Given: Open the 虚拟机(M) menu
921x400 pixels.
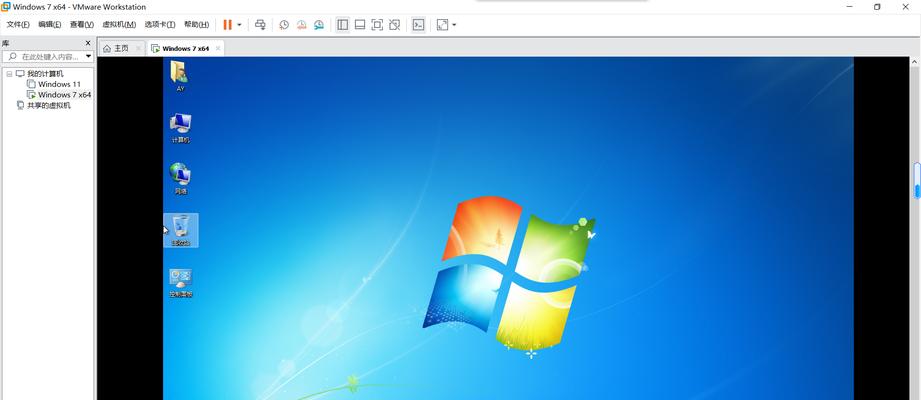Looking at the screenshot, I should (119, 25).
